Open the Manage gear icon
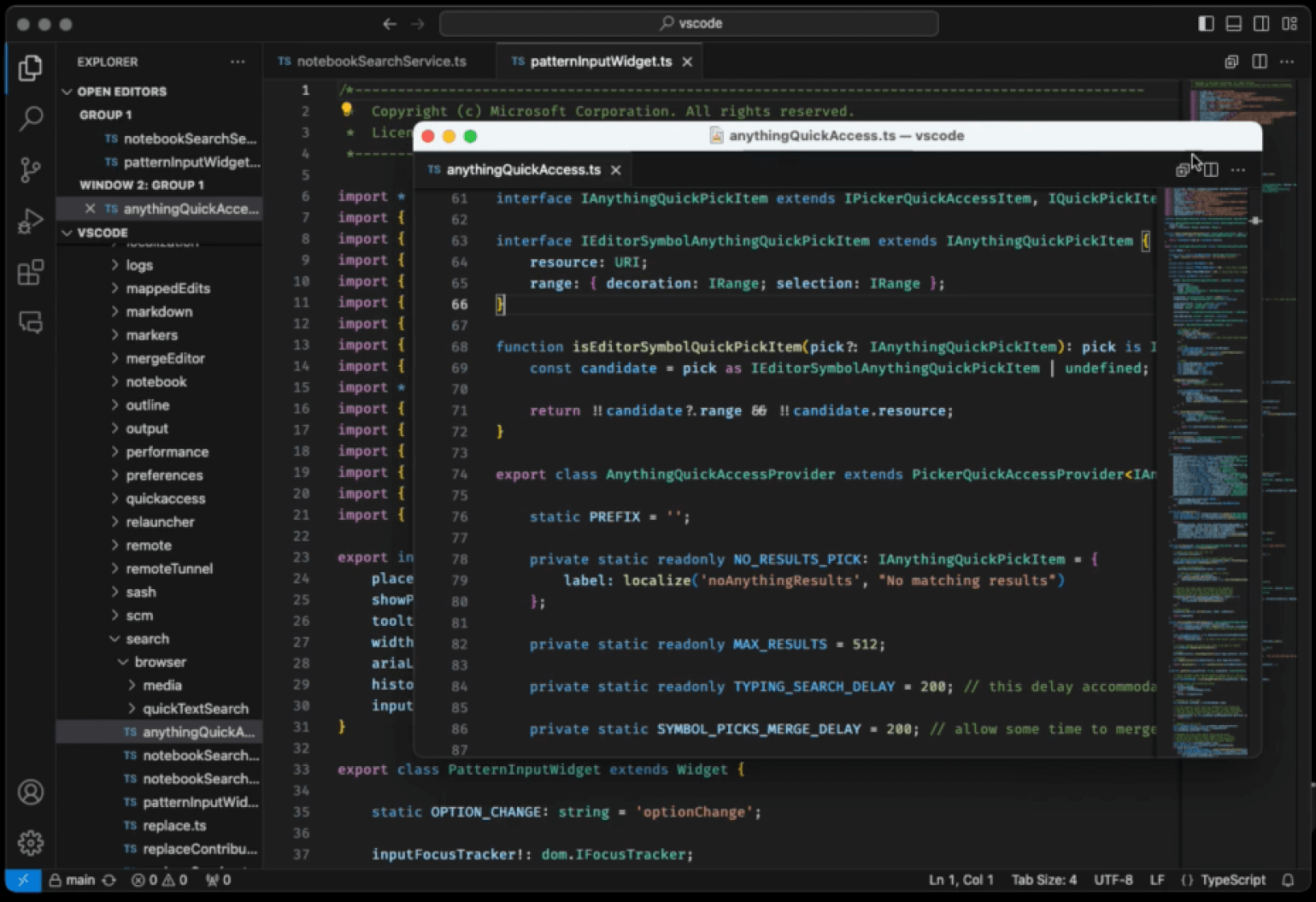 click(31, 843)
